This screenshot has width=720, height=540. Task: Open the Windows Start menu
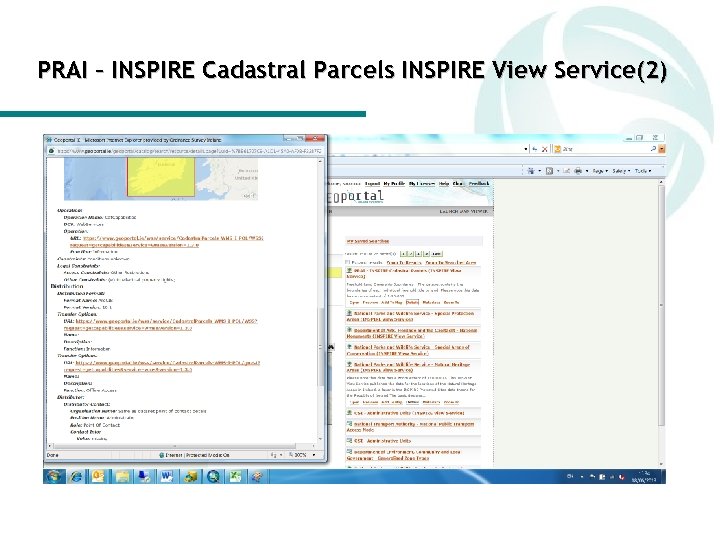click(54, 477)
